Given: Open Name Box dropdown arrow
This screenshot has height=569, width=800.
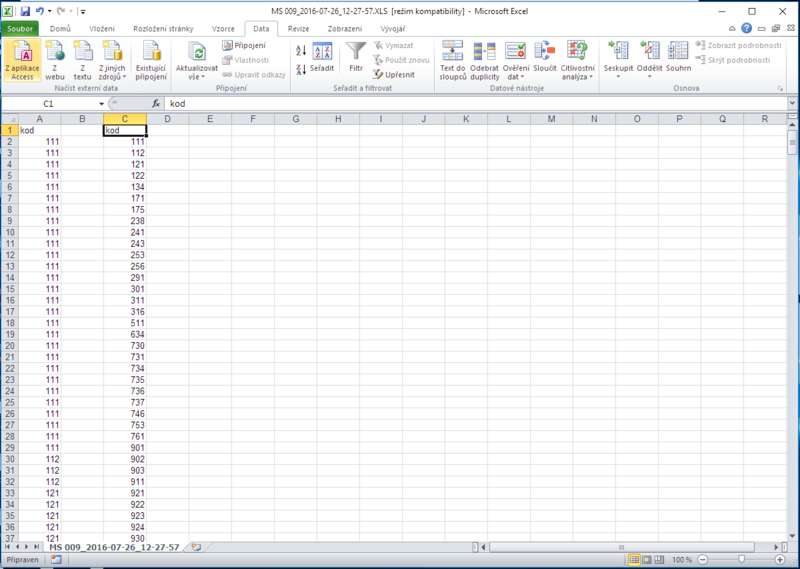Looking at the screenshot, I should [102, 104].
